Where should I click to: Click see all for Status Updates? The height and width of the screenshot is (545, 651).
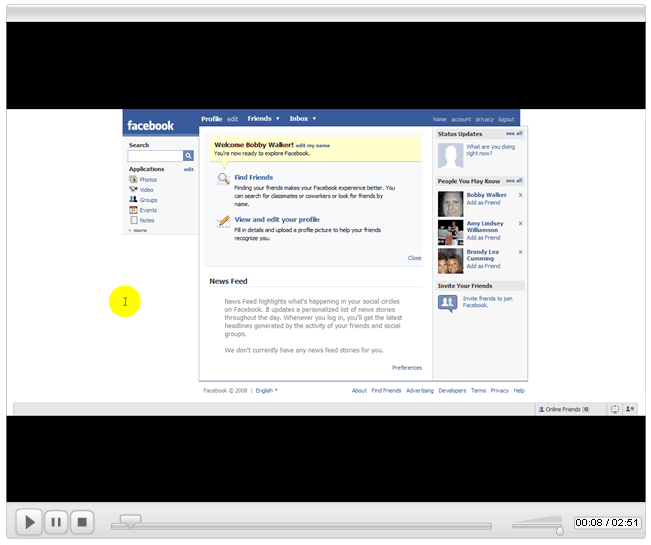point(514,134)
